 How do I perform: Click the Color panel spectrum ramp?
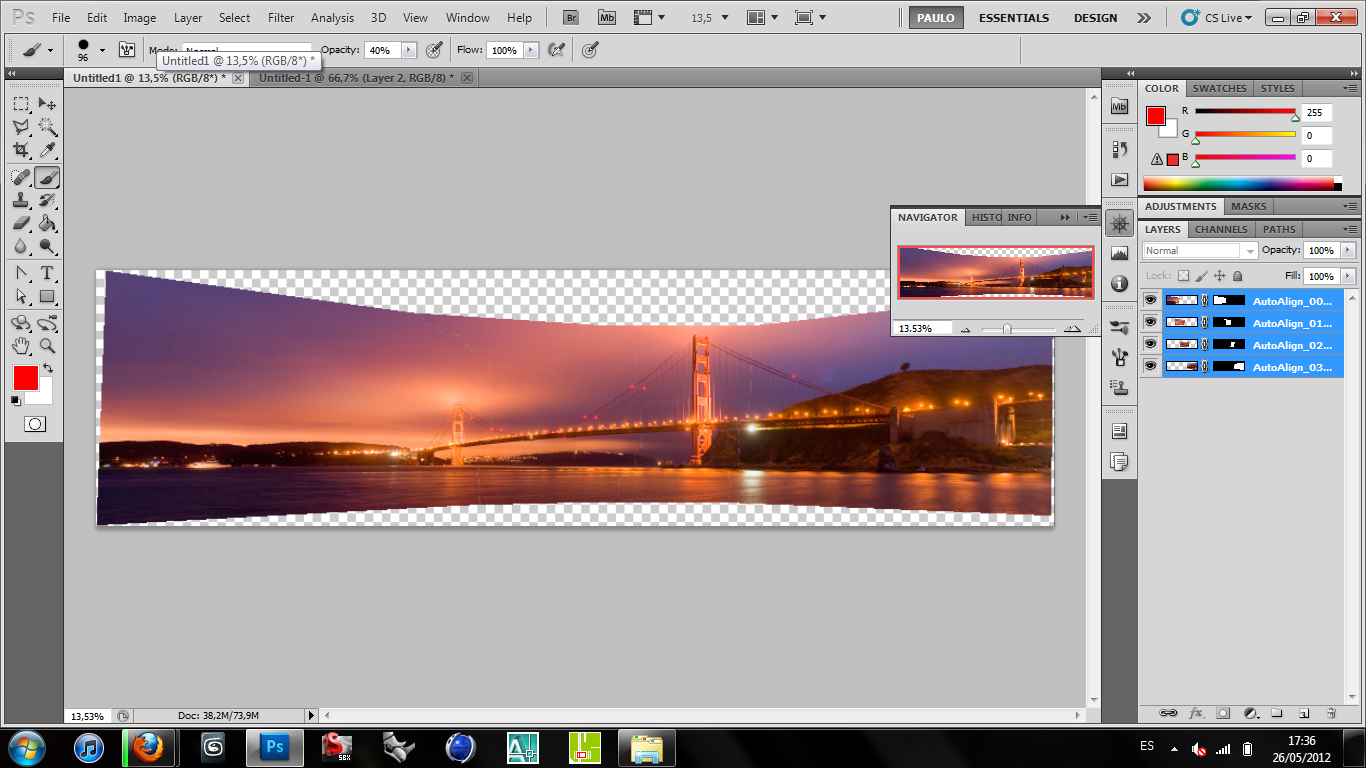click(1242, 183)
